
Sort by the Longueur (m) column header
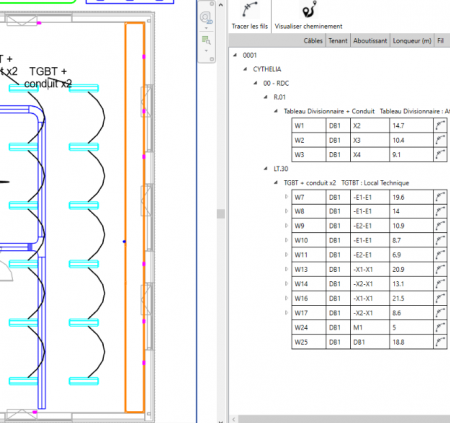point(412,41)
